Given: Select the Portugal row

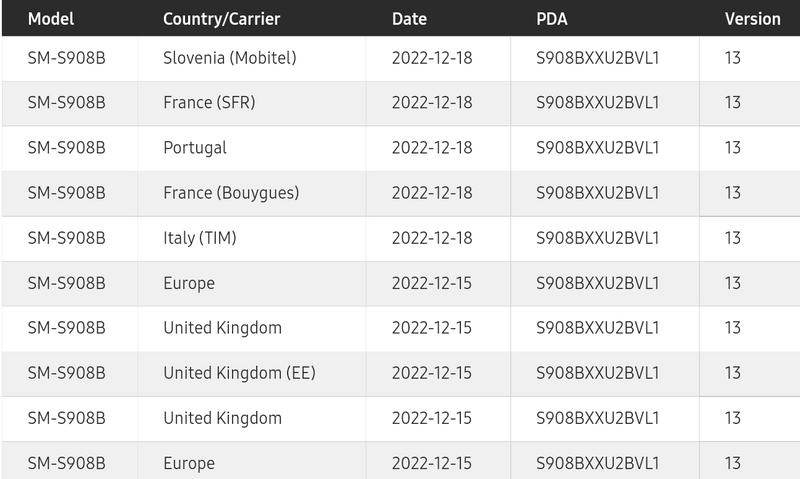Looking at the screenshot, I should click(x=401, y=148).
